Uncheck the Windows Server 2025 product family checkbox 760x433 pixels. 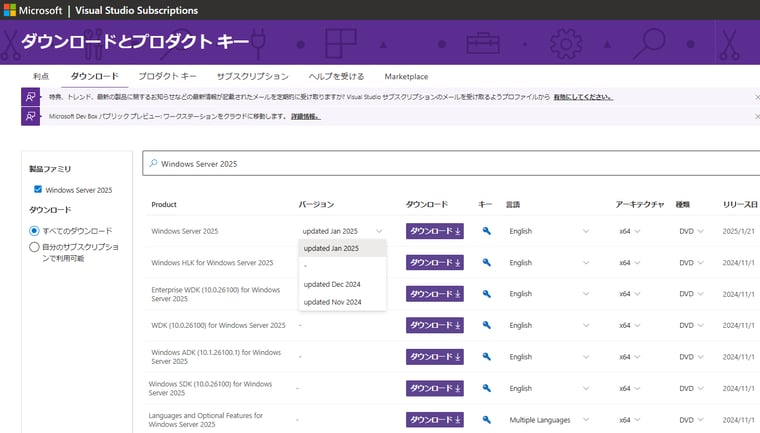[x=38, y=189]
